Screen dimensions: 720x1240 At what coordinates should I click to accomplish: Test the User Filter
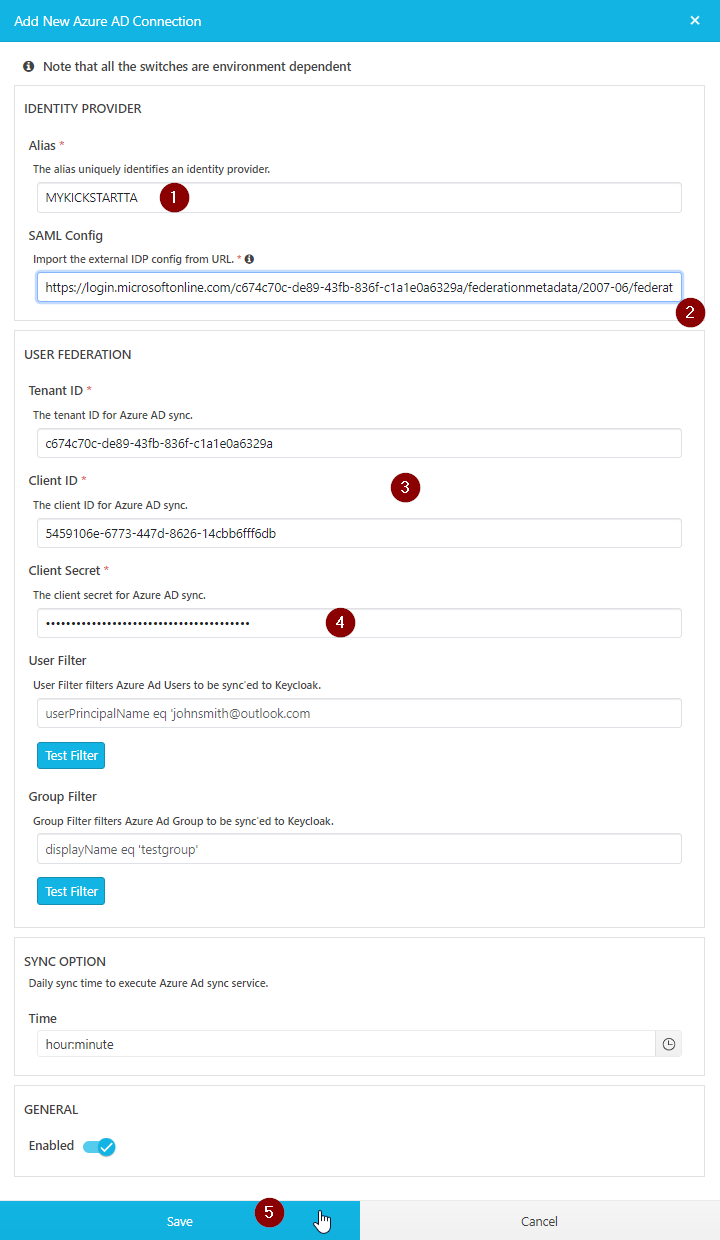coord(71,755)
